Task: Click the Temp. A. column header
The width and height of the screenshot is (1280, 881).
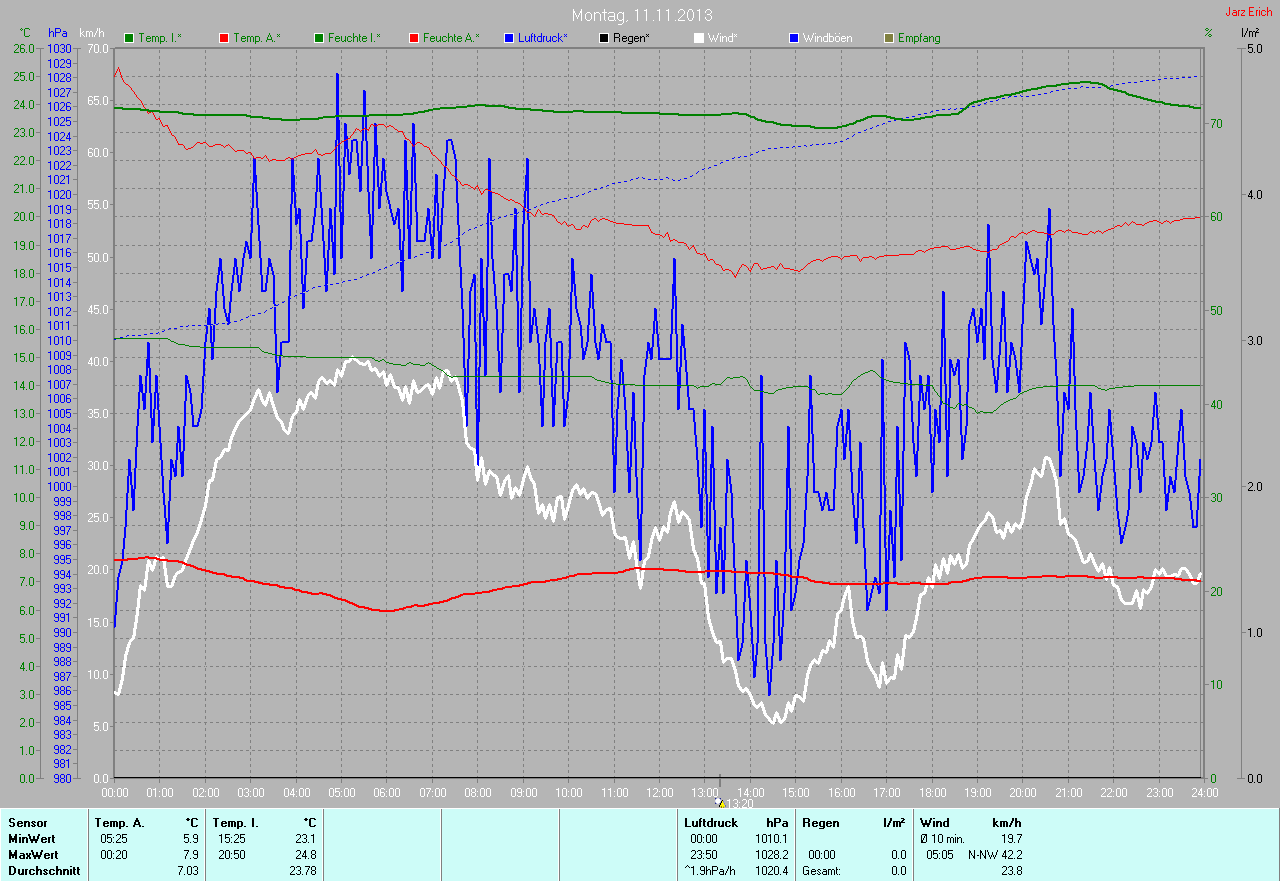Action: [119, 823]
